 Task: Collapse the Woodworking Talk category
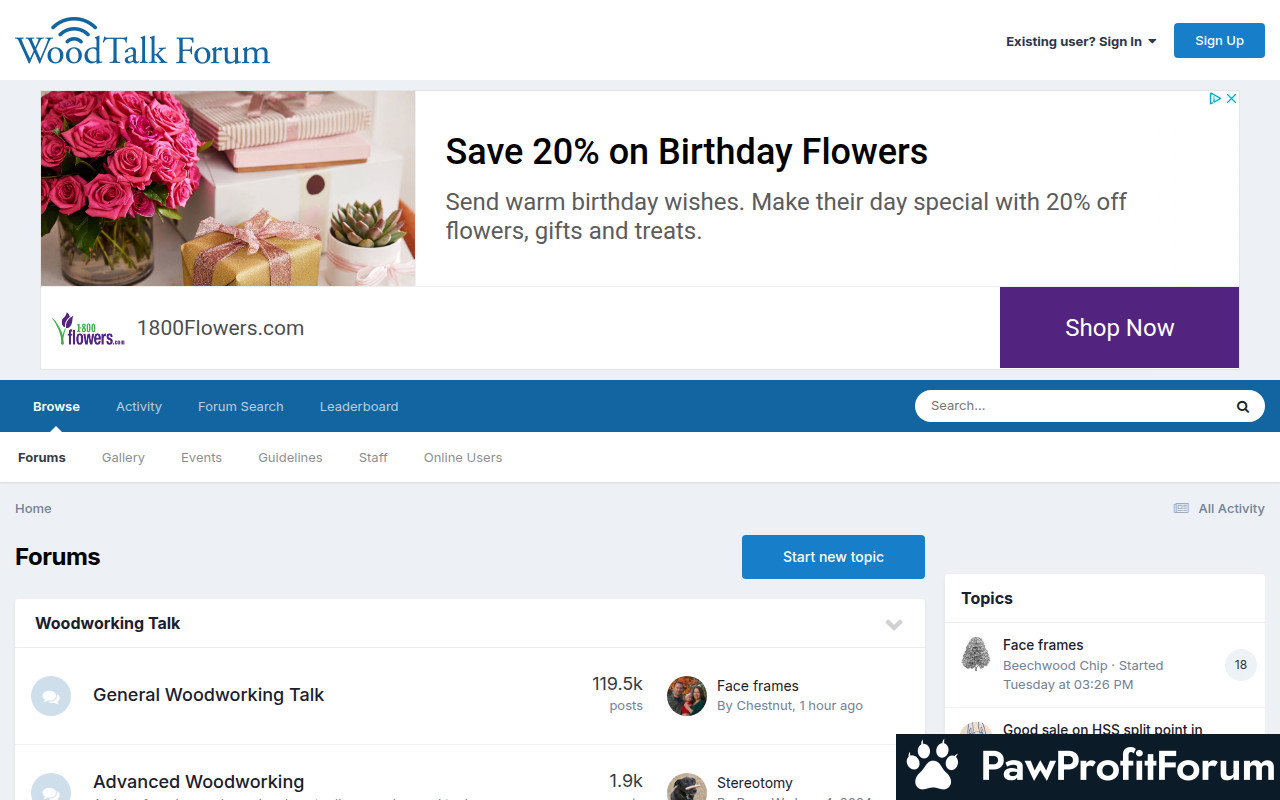click(x=894, y=624)
